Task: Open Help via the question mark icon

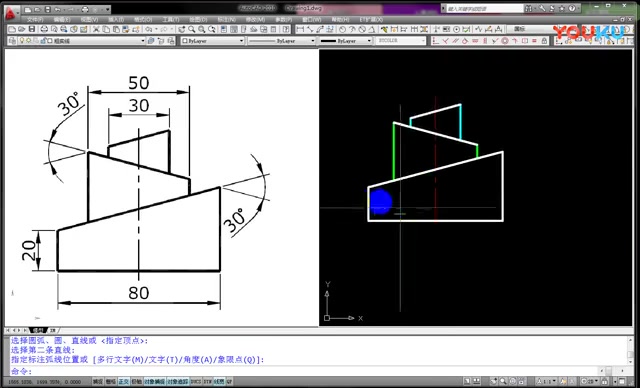Action: 572,8
